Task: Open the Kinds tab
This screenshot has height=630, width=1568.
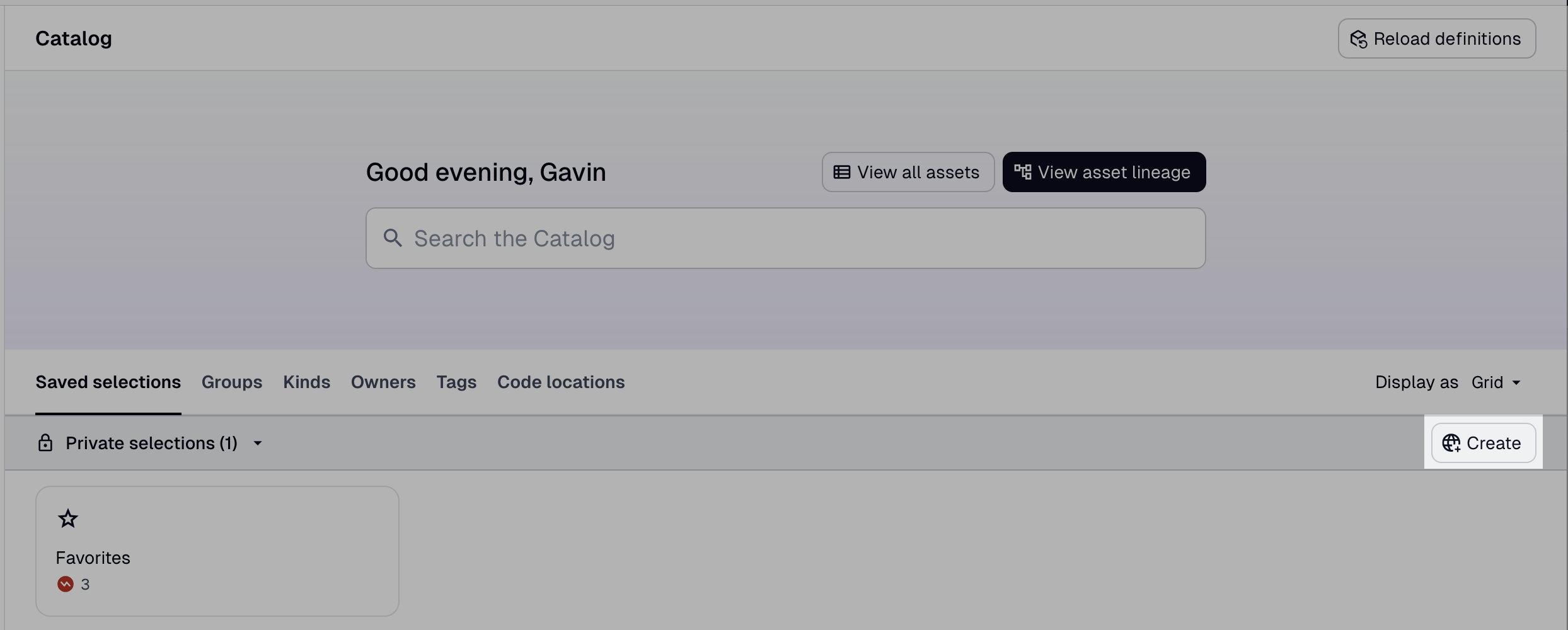Action: [306, 382]
